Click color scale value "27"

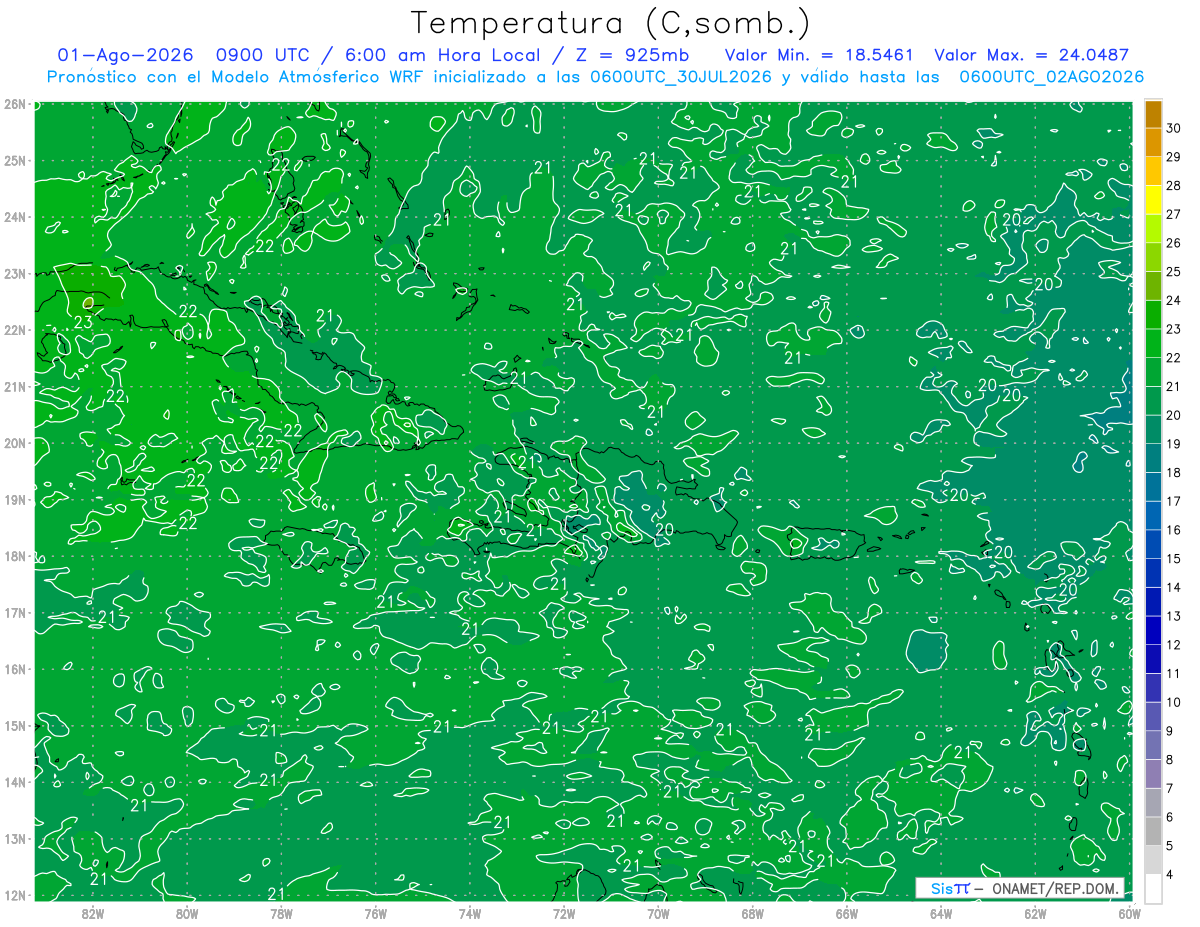click(1174, 214)
